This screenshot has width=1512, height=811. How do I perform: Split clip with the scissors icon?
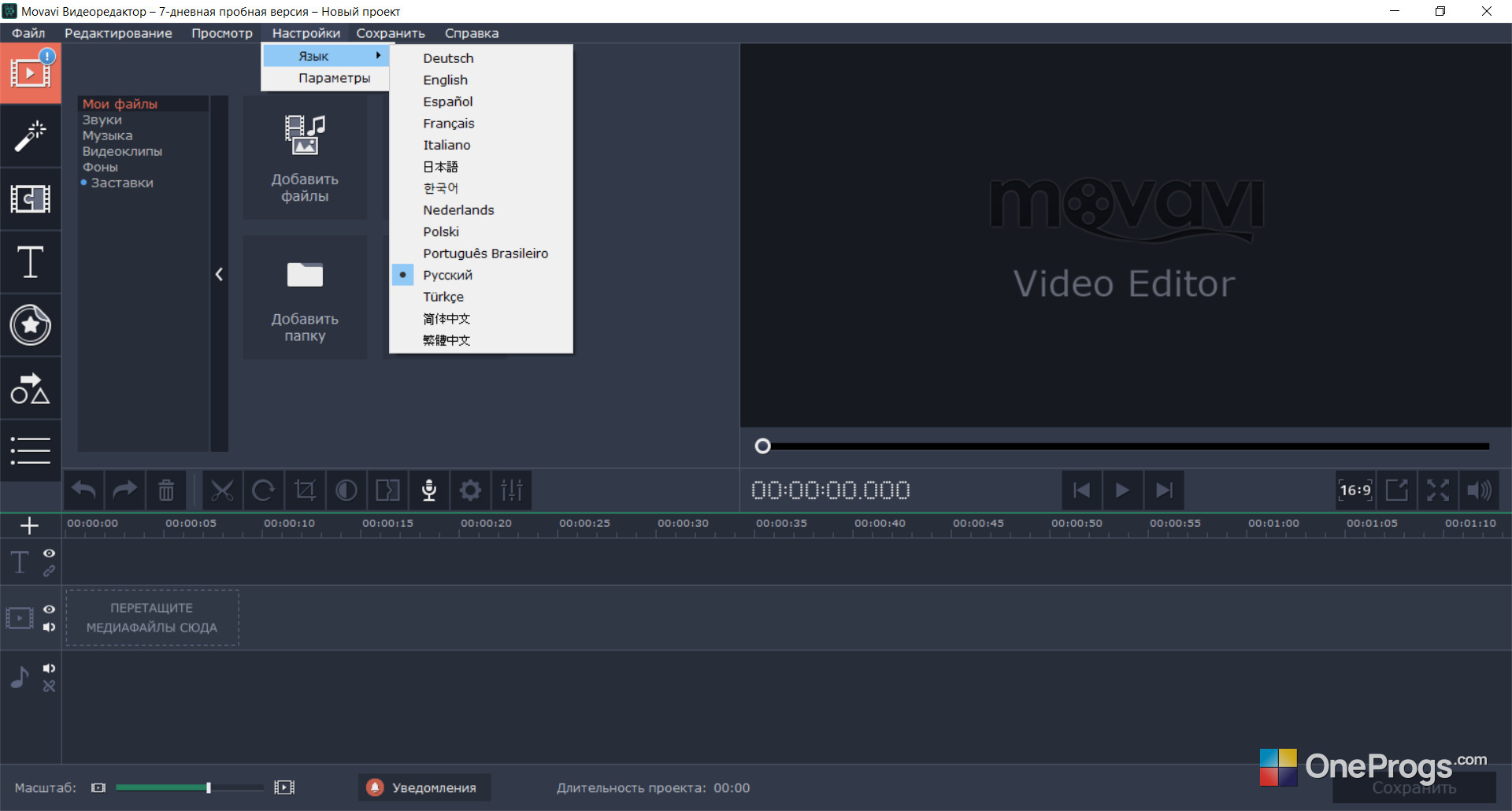(x=223, y=491)
